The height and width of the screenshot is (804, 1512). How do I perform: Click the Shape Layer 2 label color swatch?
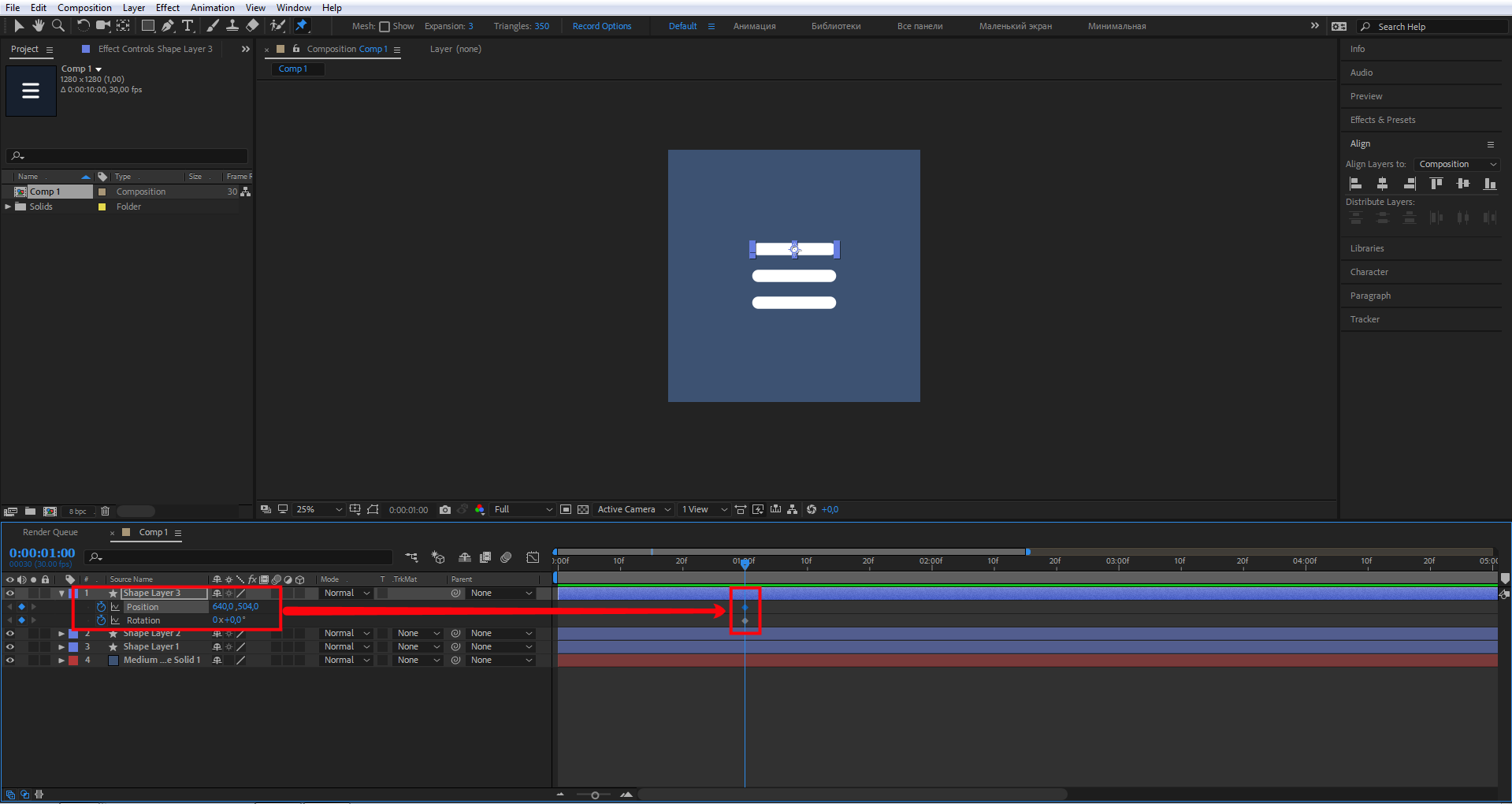point(73,634)
